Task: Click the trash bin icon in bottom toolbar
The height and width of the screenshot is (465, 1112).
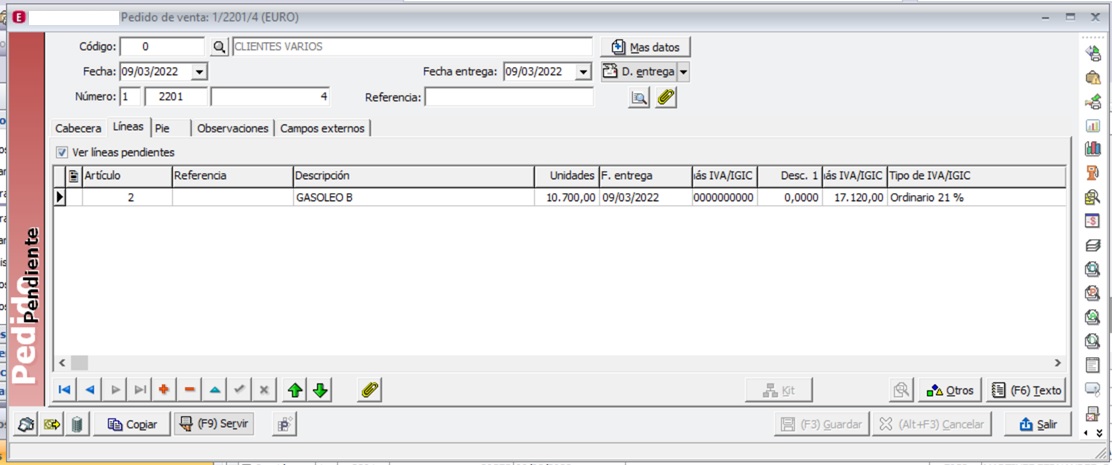Action: point(77,424)
